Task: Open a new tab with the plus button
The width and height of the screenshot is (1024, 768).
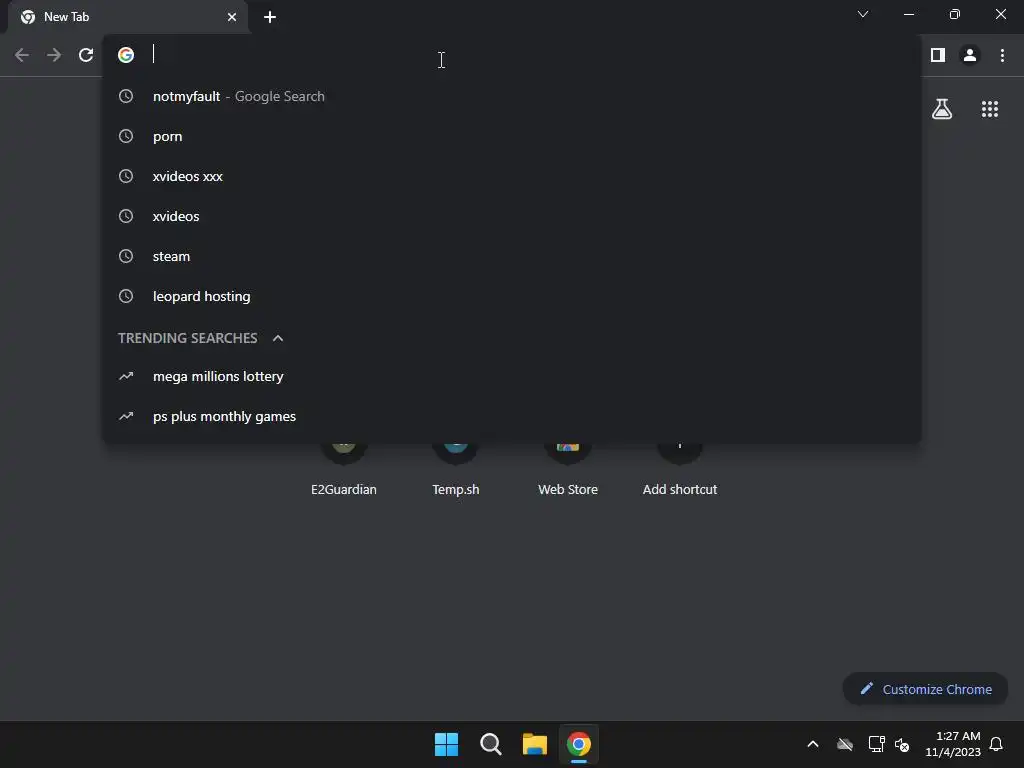Action: pyautogui.click(x=270, y=17)
